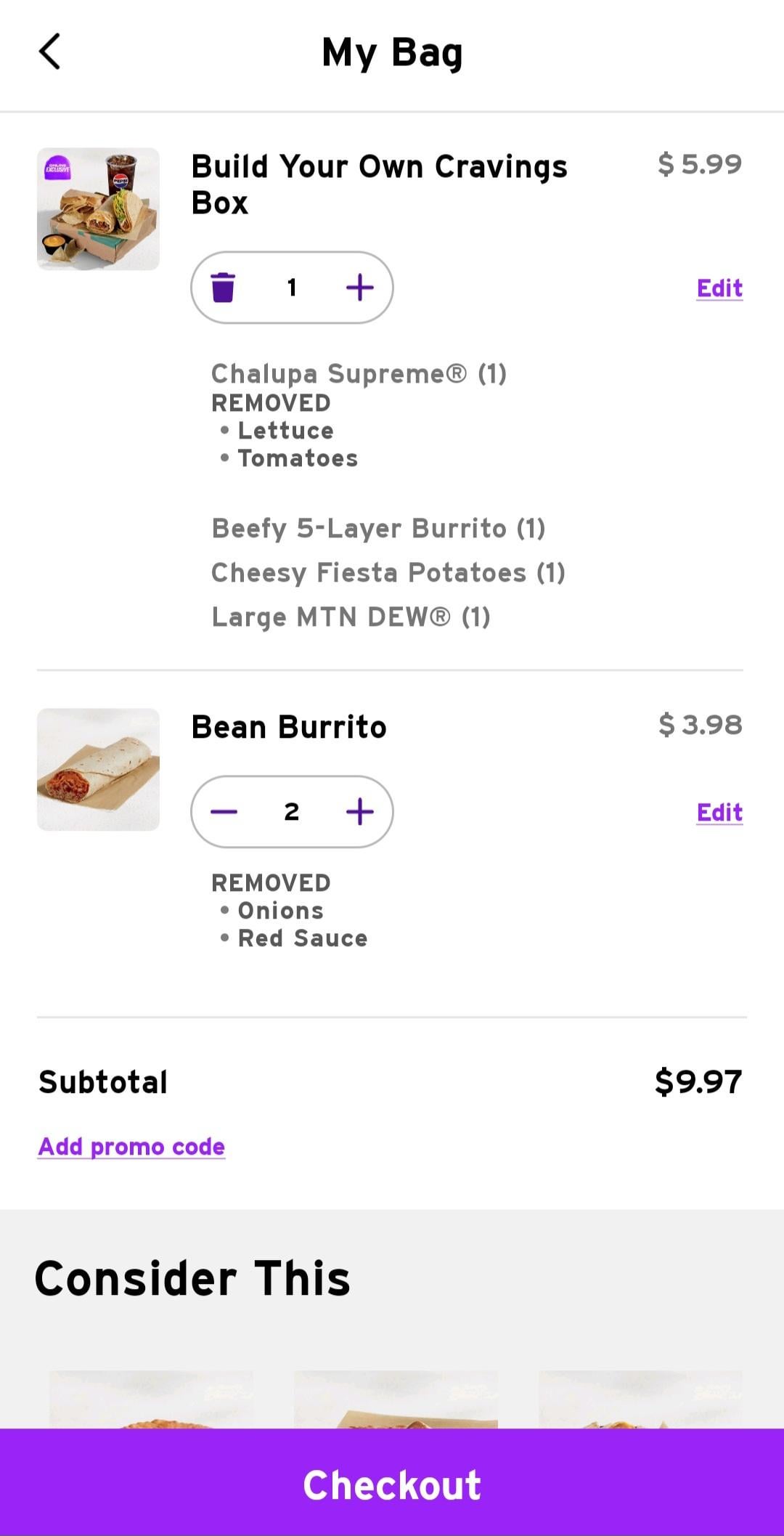Screen dimensions: 784x1536
Task: Open Add promo code link
Action: 131,1146
